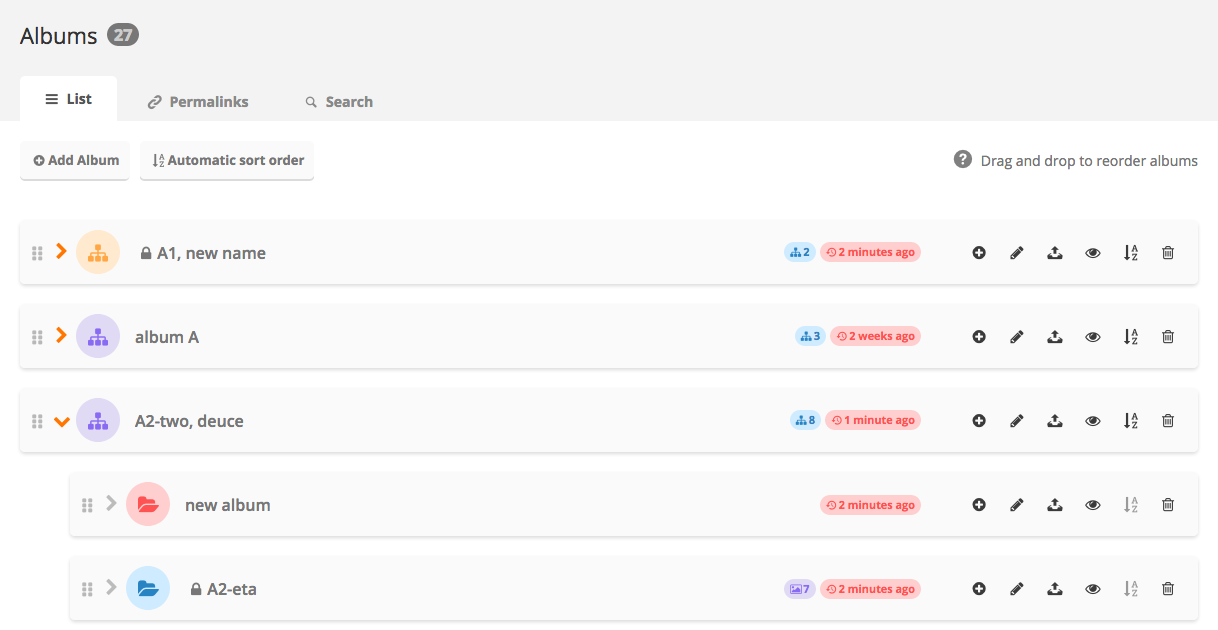Screen dimensions: 1218x630
Task: Delete album A with trash icon
Action: click(x=1167, y=337)
